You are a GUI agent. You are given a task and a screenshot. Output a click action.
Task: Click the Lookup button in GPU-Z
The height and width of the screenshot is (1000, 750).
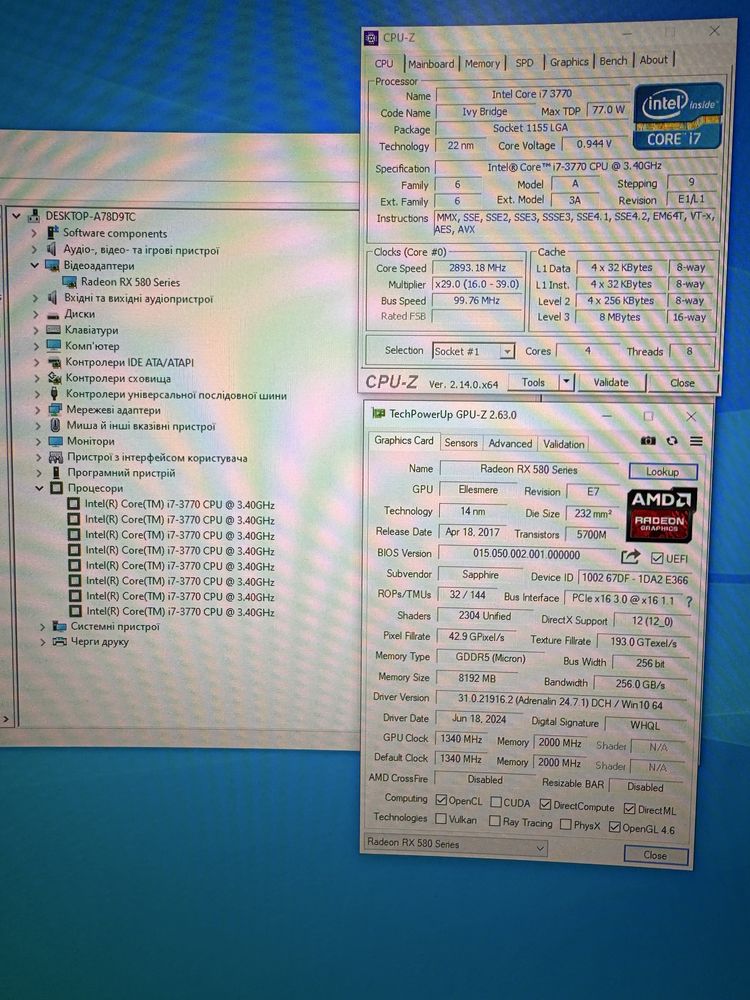[663, 471]
